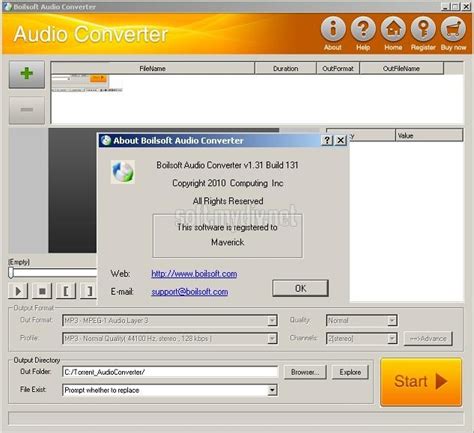Click the Browser... button
Image resolution: width=474 pixels, height=433 pixels.
[x=305, y=372]
